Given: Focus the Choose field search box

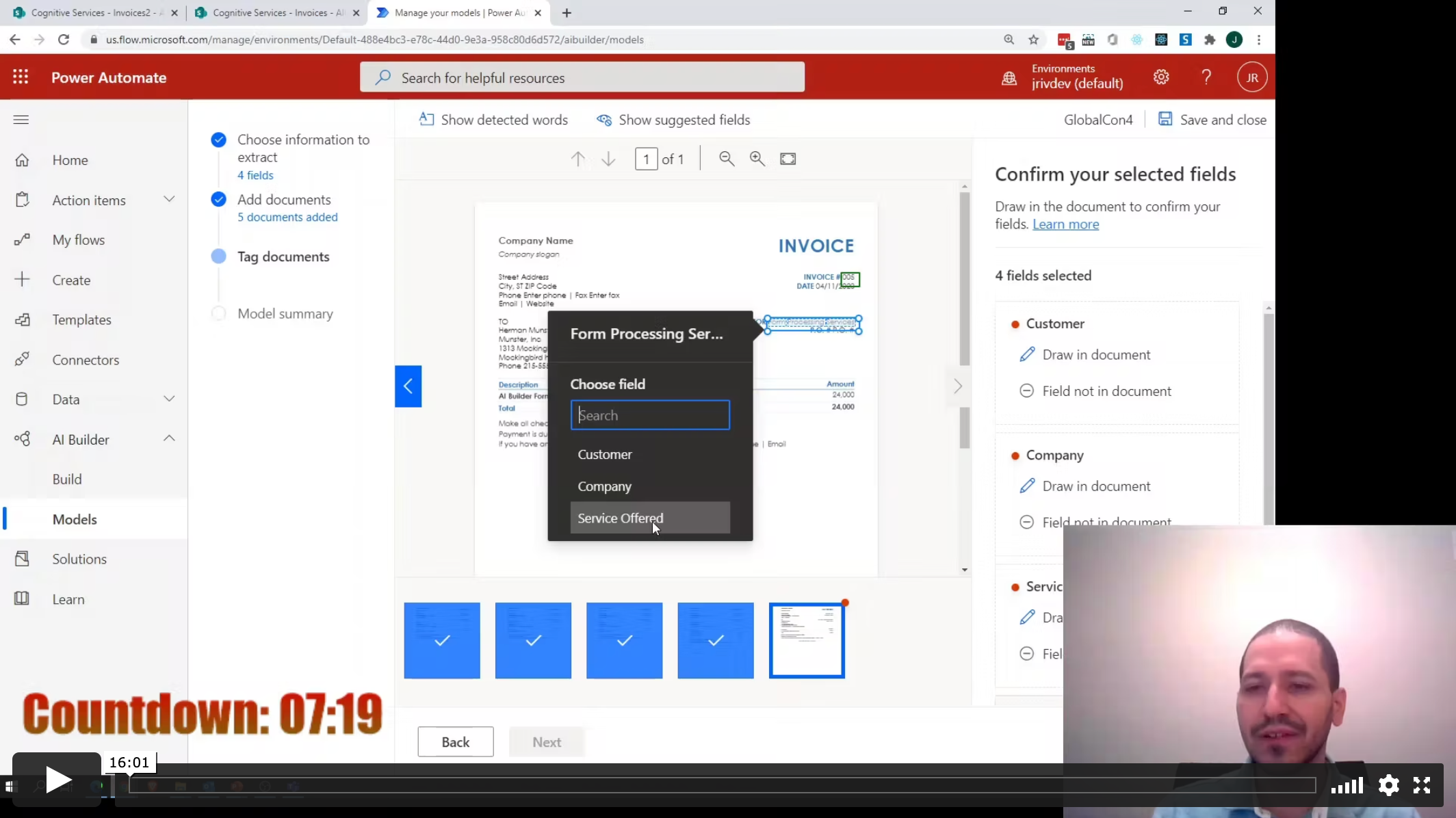Looking at the screenshot, I should [x=650, y=415].
